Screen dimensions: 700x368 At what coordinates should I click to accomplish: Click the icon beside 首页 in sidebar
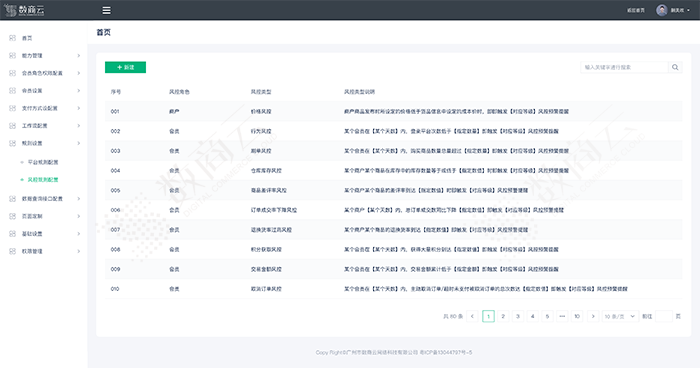tap(12, 38)
